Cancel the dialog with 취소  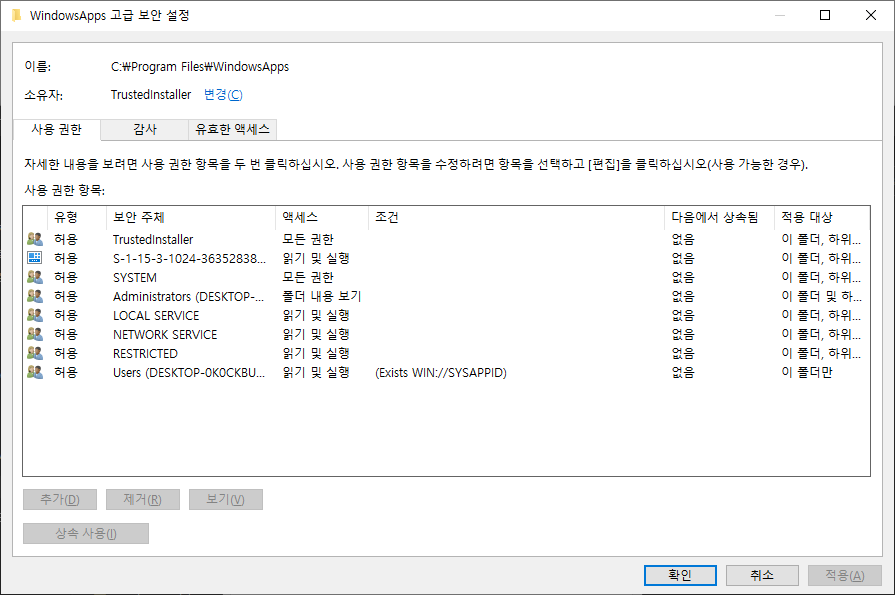(762, 575)
